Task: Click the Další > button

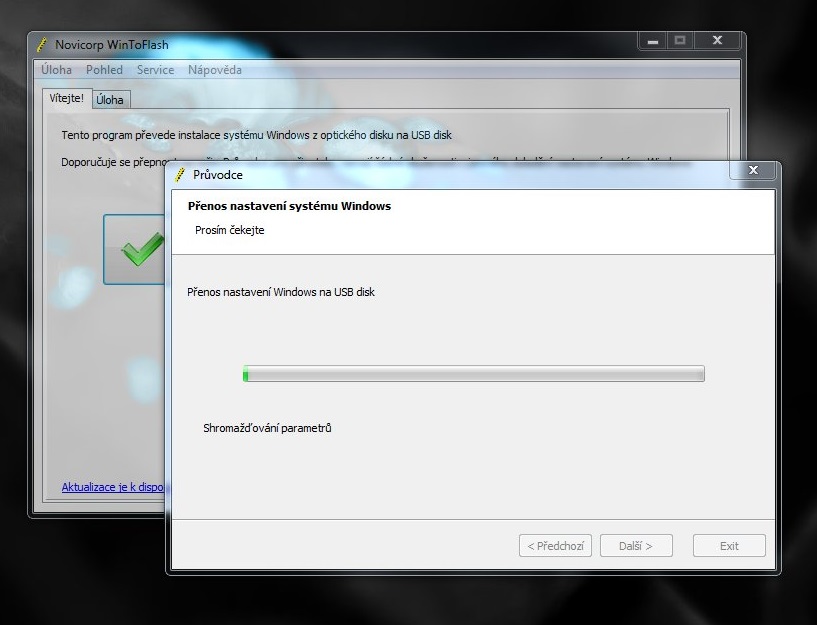Action: [636, 546]
